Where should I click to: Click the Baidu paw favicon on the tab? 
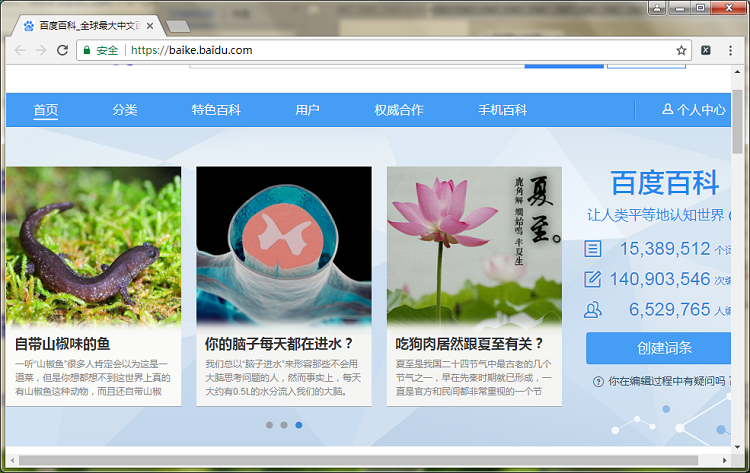coord(29,26)
